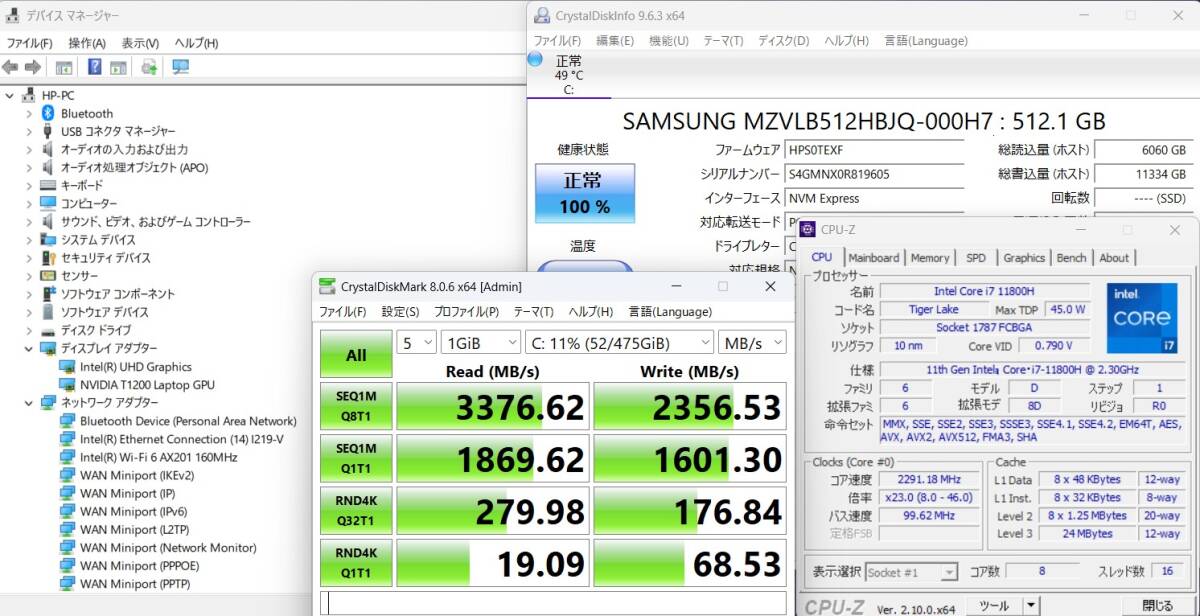Switch to the Memory tab in CPU-Z
The width and height of the screenshot is (1200, 616).
point(930,258)
